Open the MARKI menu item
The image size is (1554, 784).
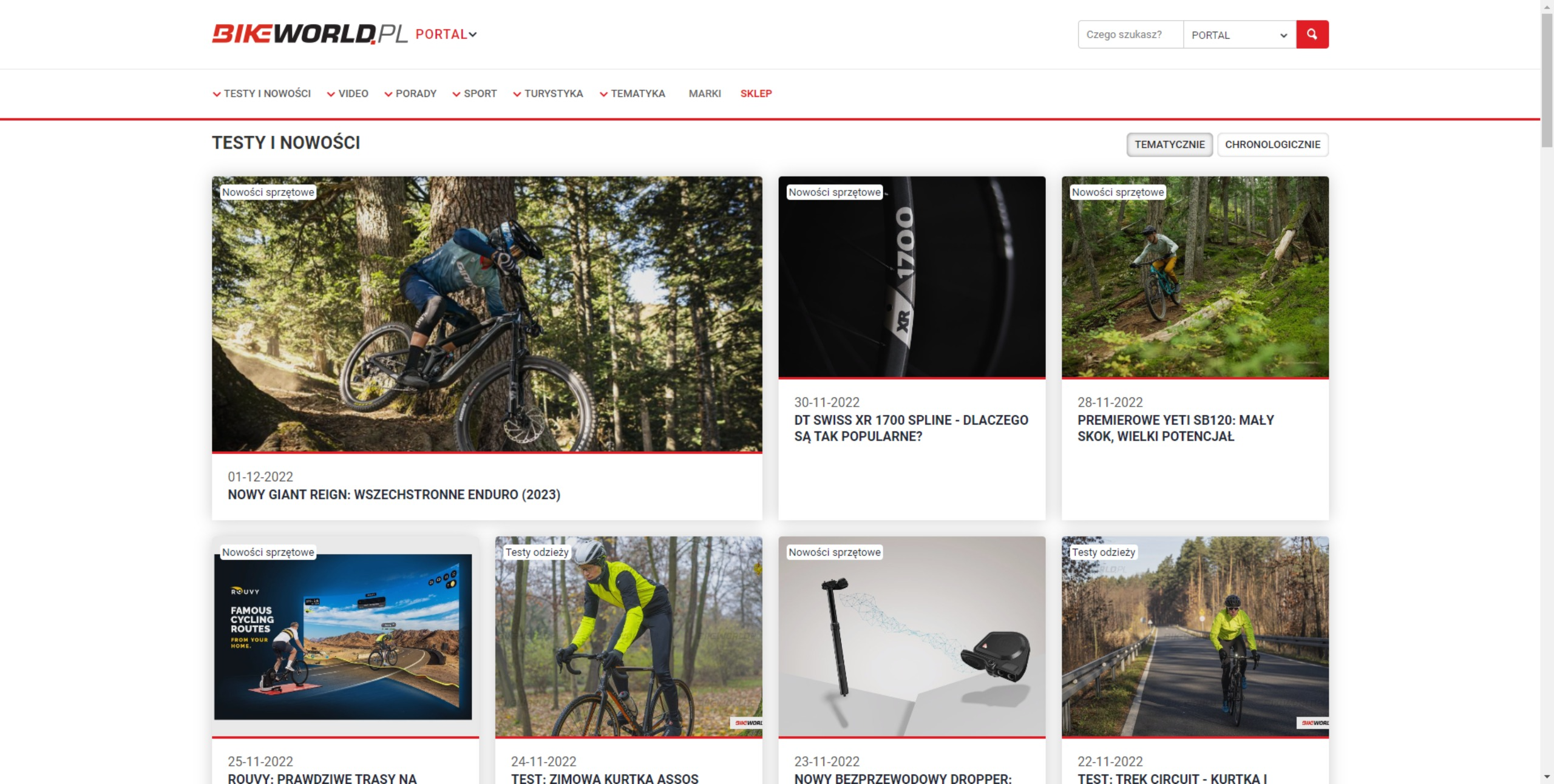705,93
